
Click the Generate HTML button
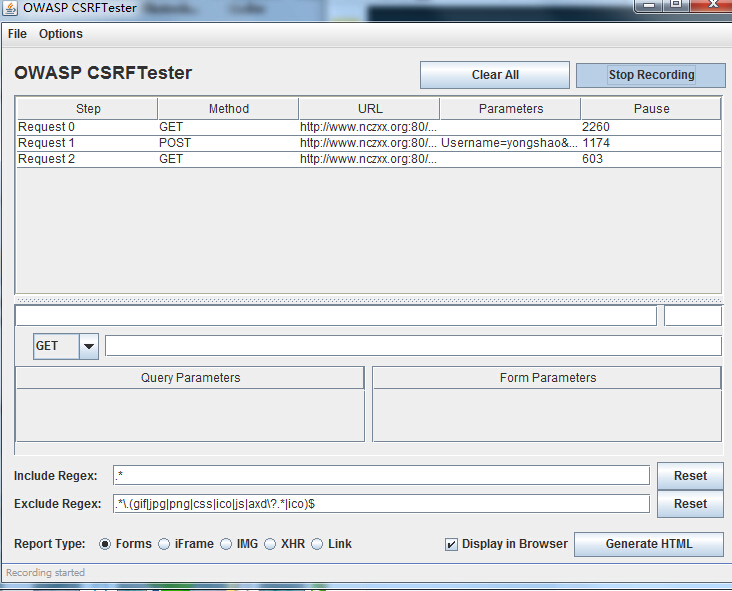pyautogui.click(x=648, y=544)
